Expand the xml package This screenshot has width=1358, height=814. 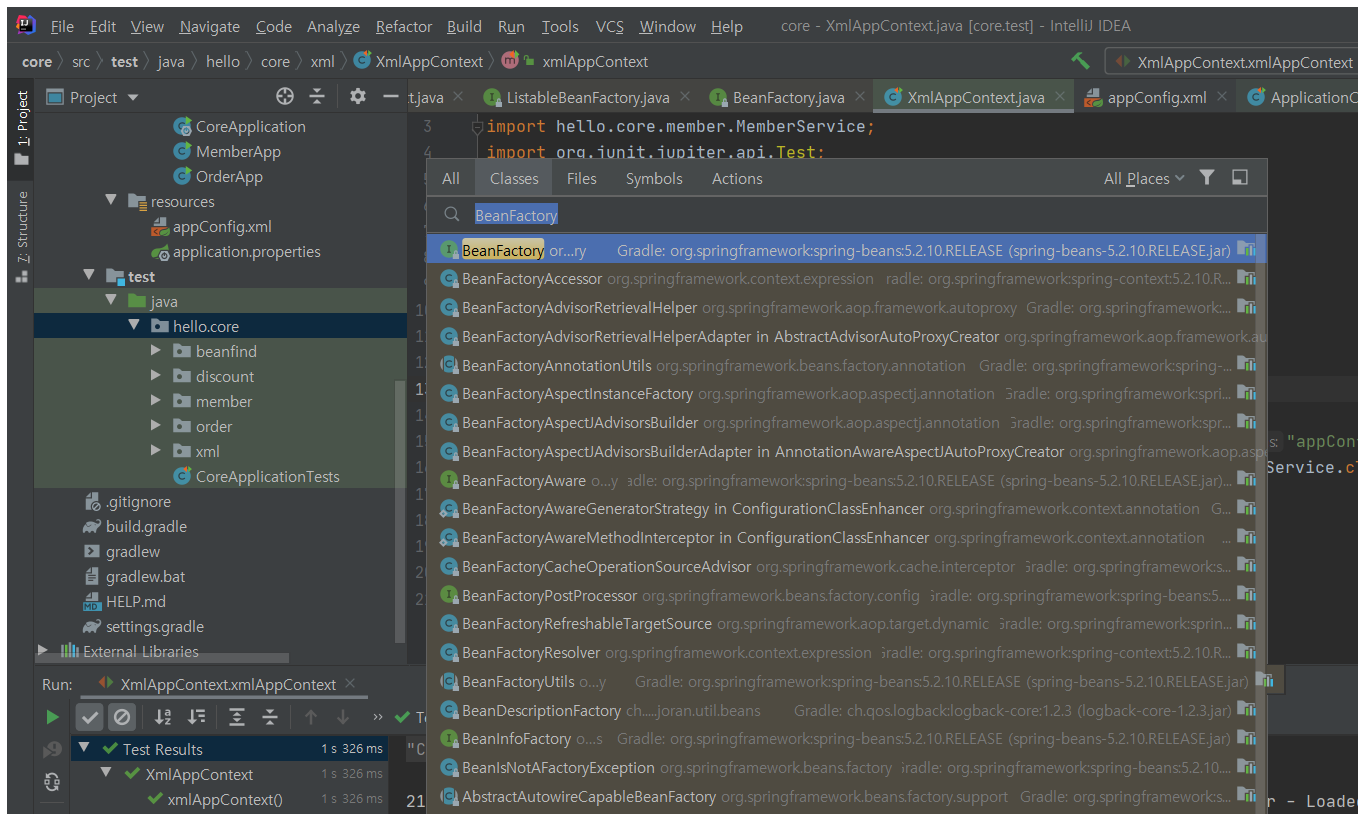(x=155, y=451)
